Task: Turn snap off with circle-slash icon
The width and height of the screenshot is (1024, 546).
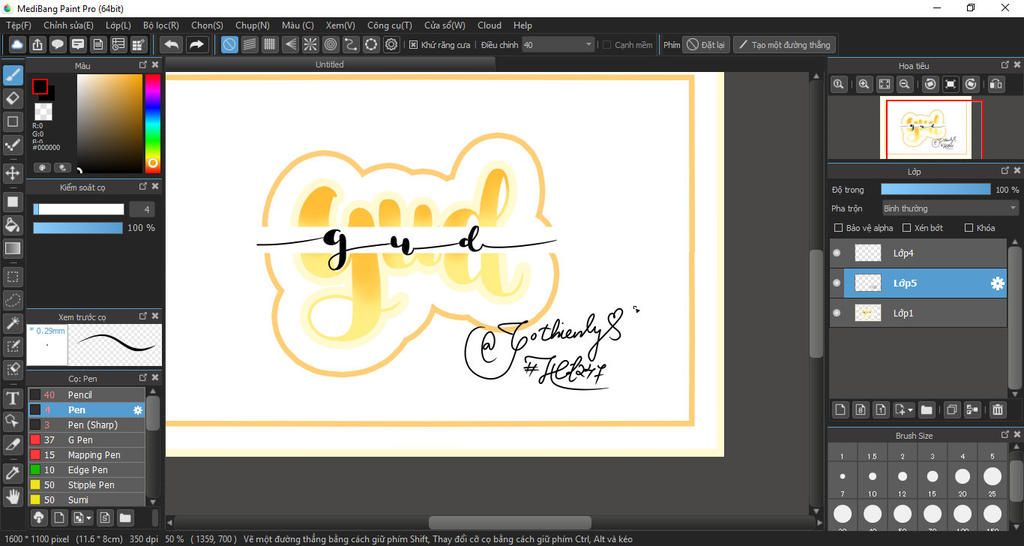Action: coord(229,44)
